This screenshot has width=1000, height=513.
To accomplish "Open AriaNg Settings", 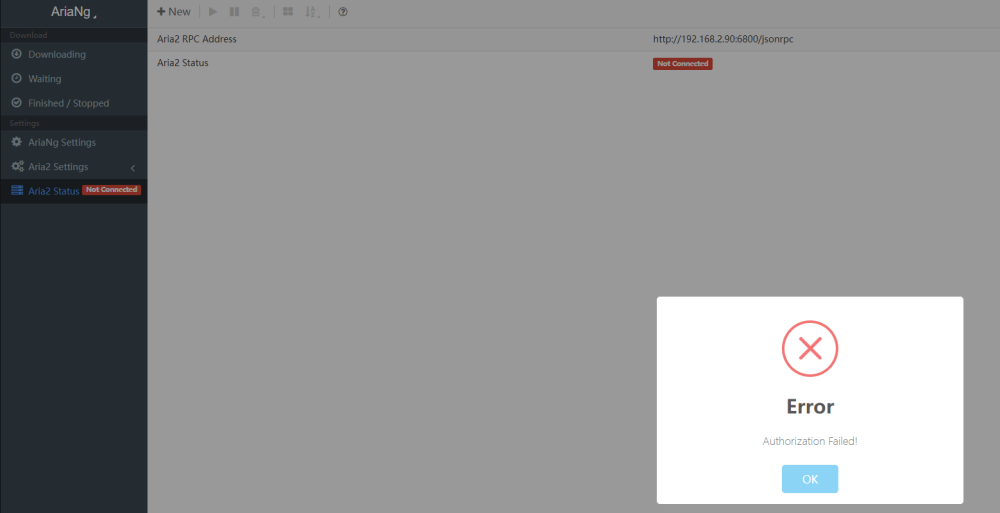I will (x=73, y=142).
